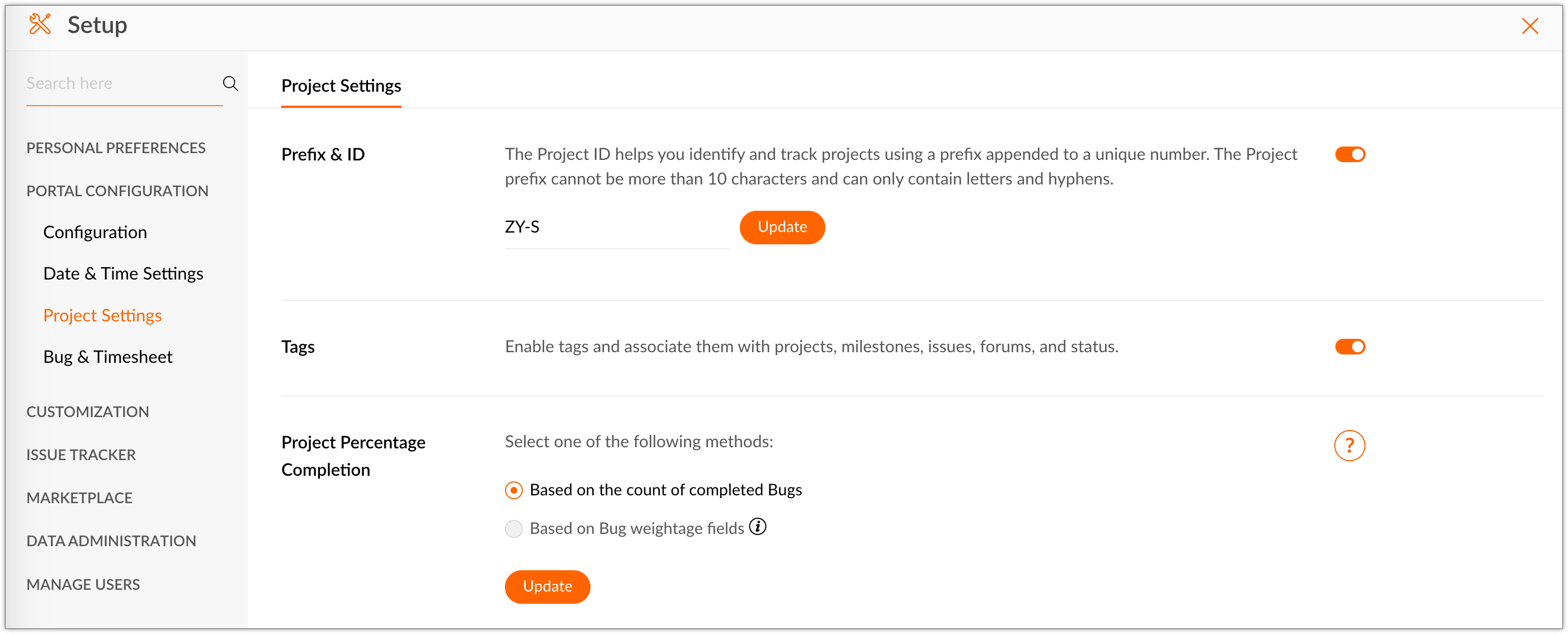1568x634 pixels.
Task: Collapse the Portal Configuration section
Action: point(117,191)
